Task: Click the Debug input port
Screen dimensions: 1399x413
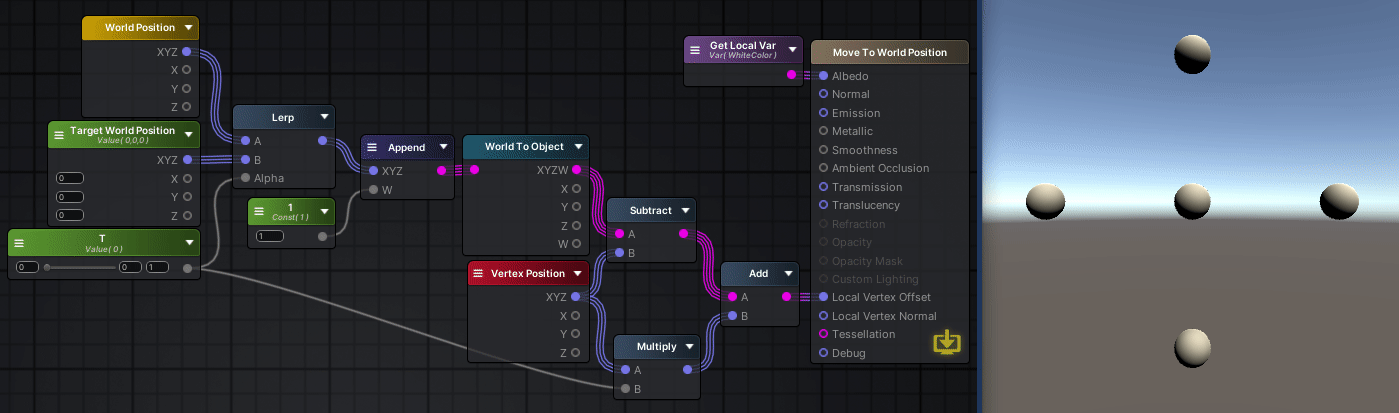Action: point(823,352)
